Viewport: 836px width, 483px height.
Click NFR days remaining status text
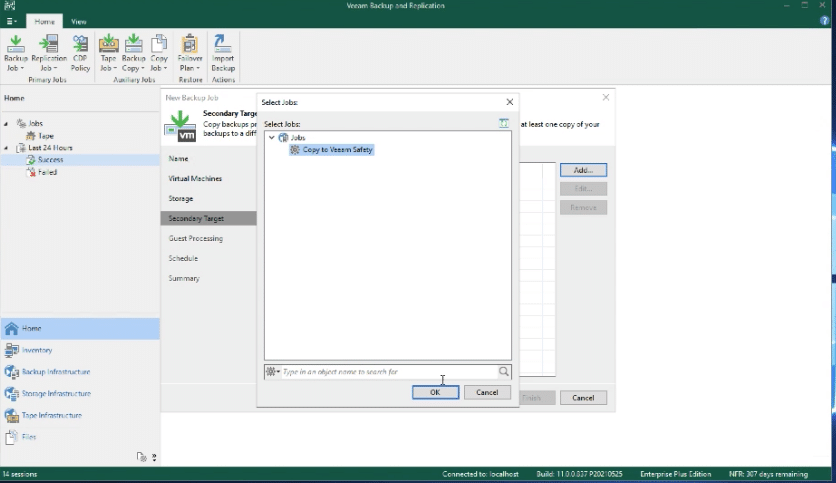768,474
